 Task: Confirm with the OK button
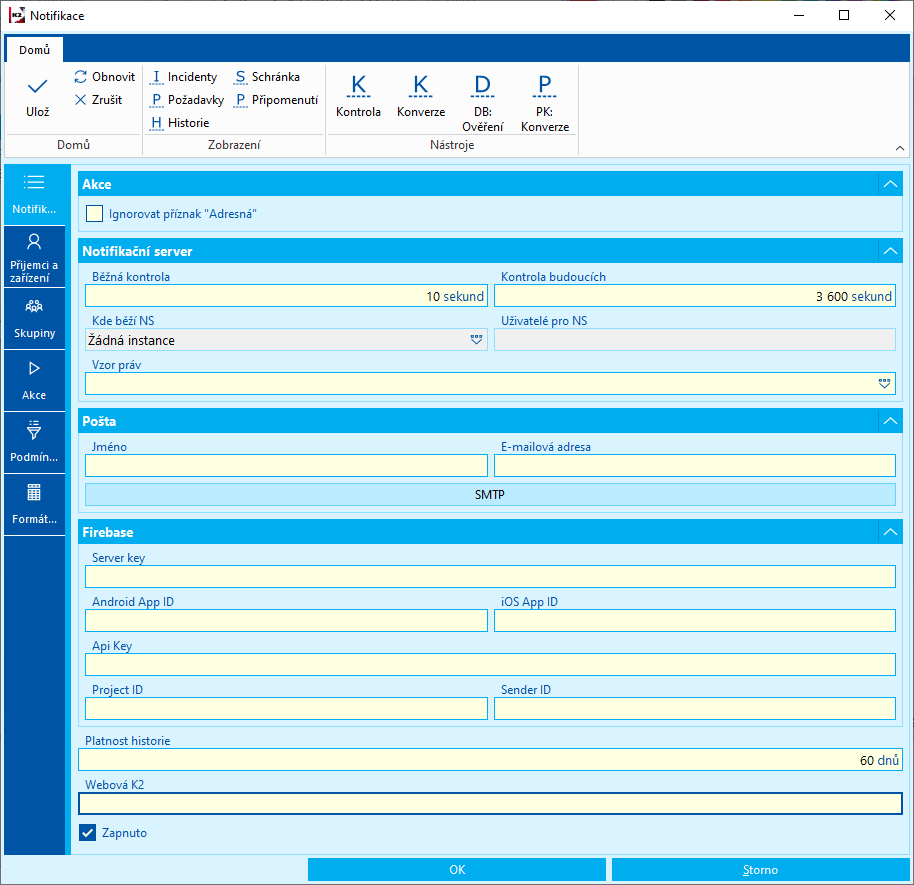(457, 870)
